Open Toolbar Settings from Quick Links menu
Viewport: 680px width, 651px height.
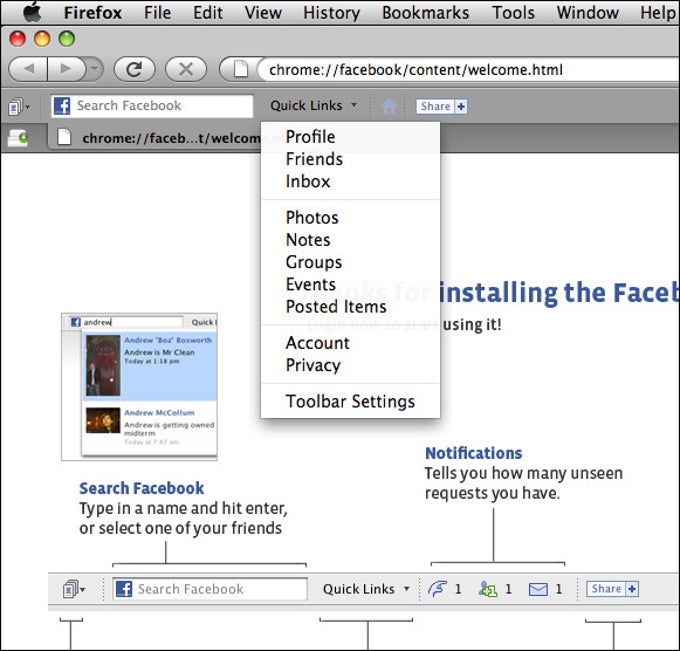point(350,402)
